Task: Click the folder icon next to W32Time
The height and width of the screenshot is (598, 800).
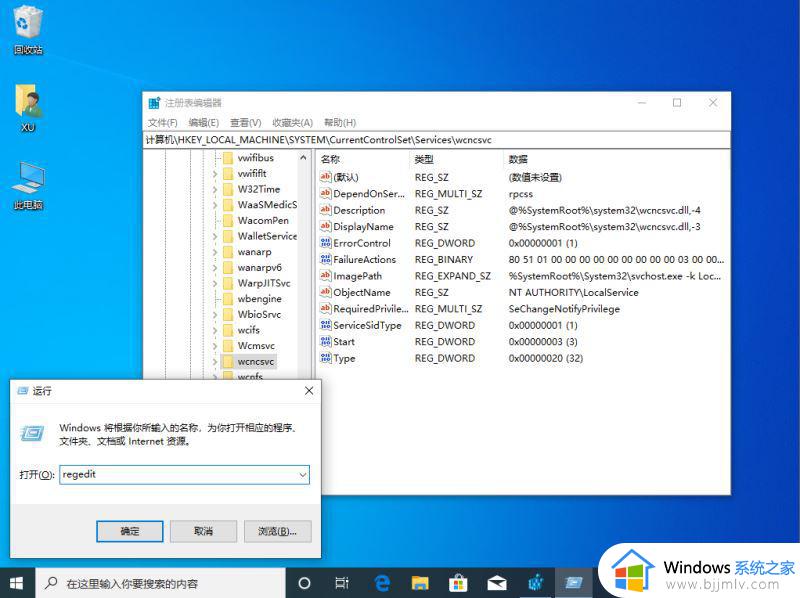Action: tap(228, 189)
